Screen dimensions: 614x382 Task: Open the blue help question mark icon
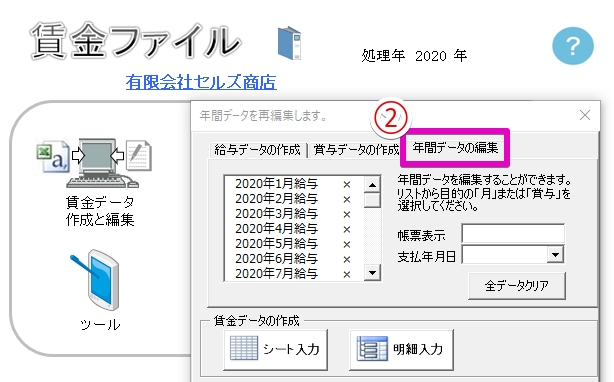[573, 46]
